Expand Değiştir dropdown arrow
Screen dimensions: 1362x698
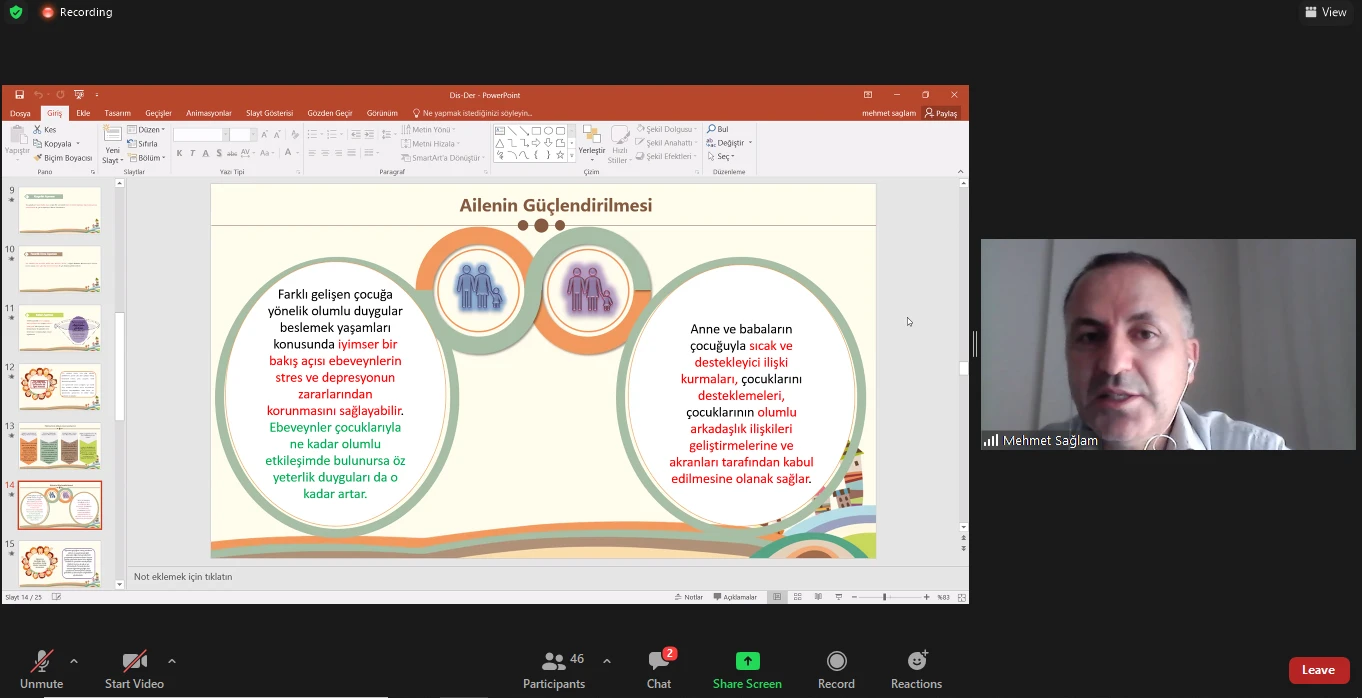pos(750,143)
